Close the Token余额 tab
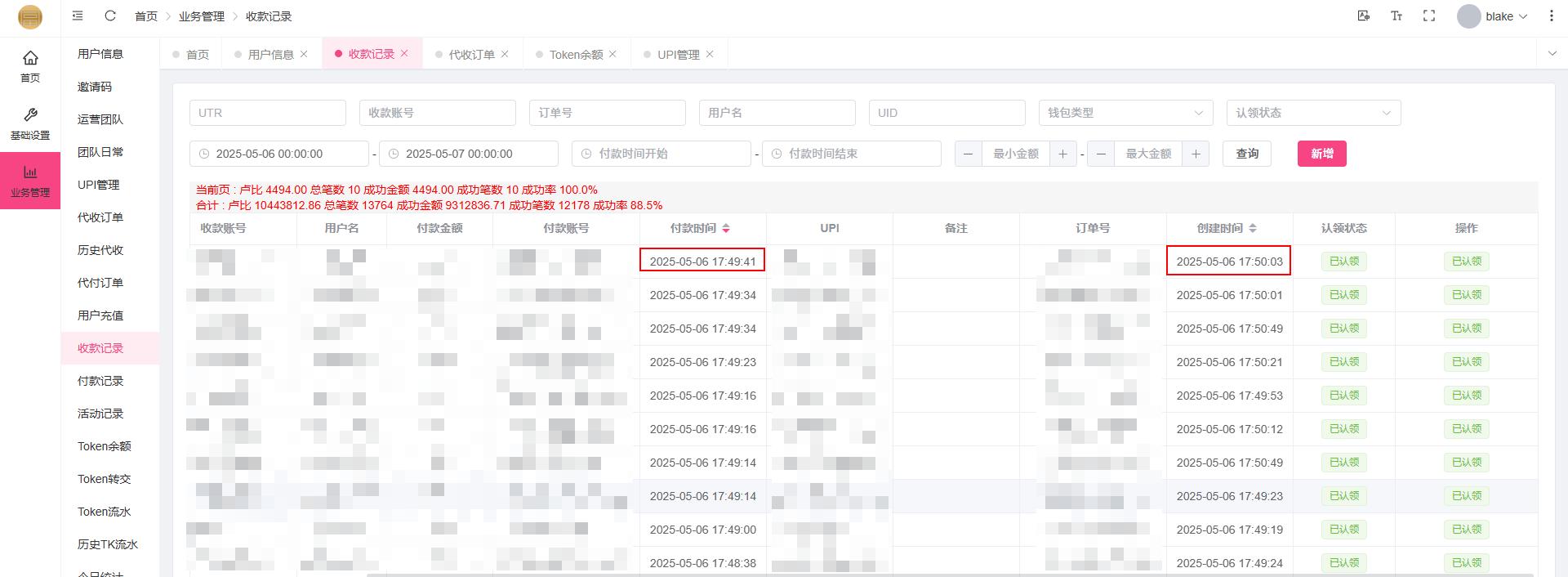The width and height of the screenshot is (1568, 577). pos(612,54)
